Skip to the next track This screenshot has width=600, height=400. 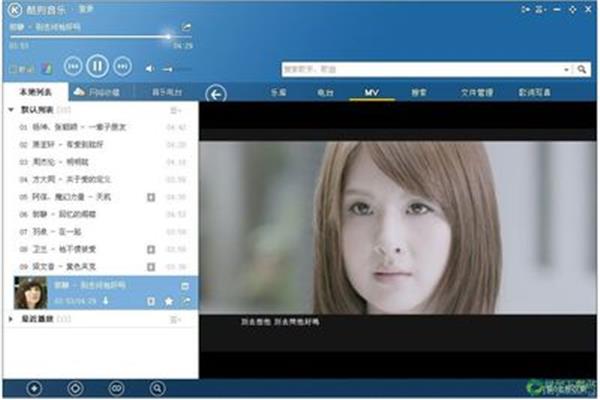(122, 67)
